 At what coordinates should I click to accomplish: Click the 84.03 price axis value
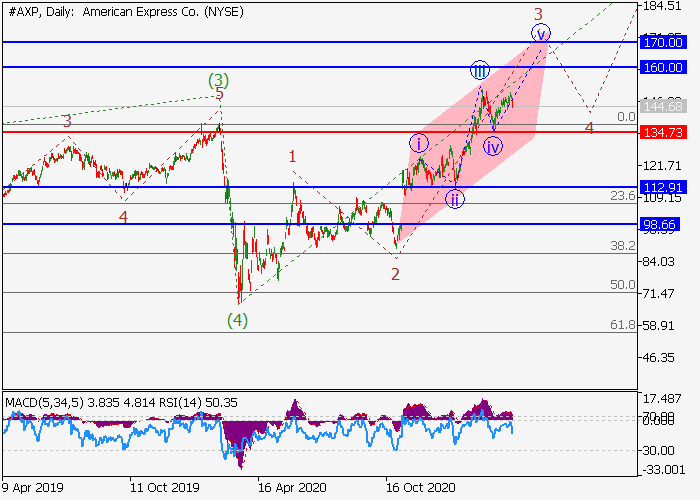[658, 262]
